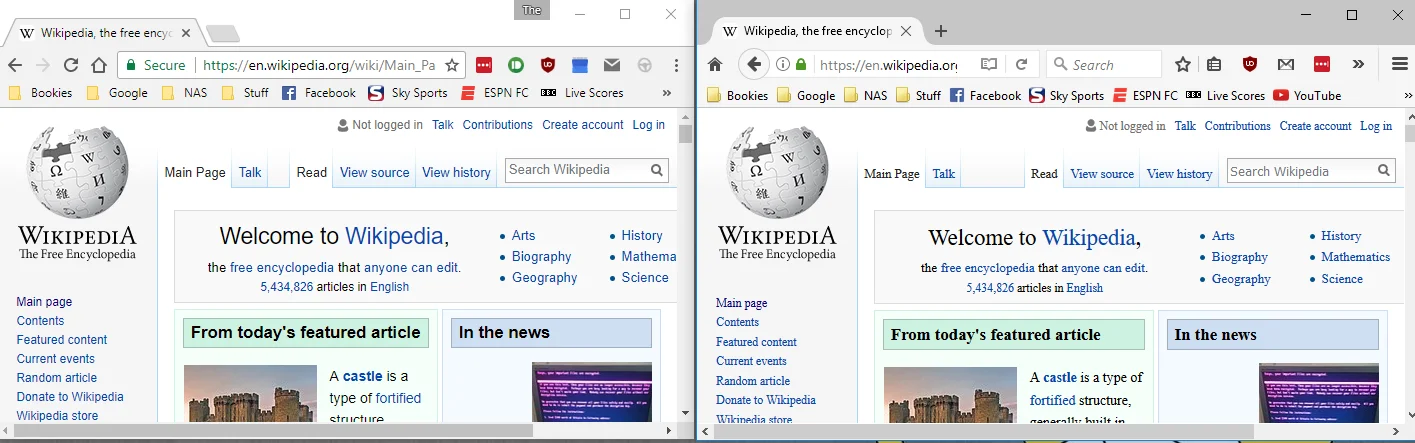This screenshot has width=1415, height=443.
Task: Click Firefox's horizontal scrollbar thumb
Action: click(x=985, y=431)
